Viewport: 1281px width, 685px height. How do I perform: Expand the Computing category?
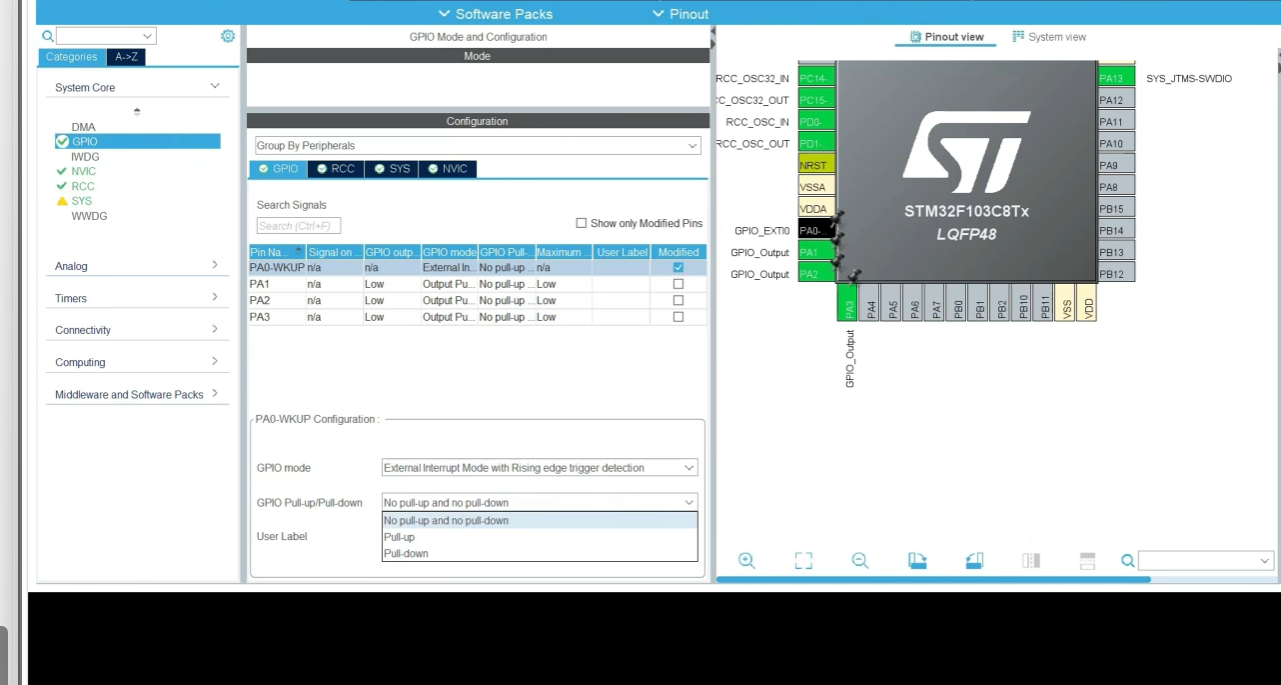[214, 361]
